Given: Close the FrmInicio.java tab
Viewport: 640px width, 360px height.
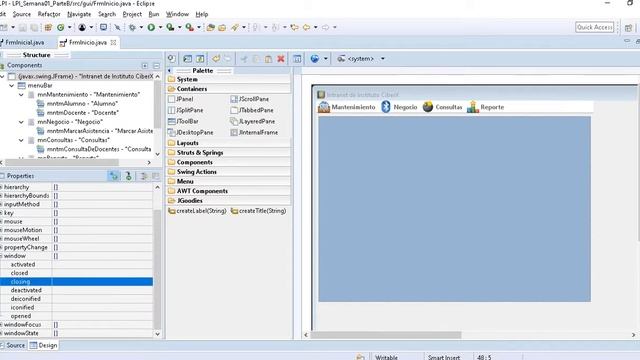Looking at the screenshot, I should click(113, 42).
